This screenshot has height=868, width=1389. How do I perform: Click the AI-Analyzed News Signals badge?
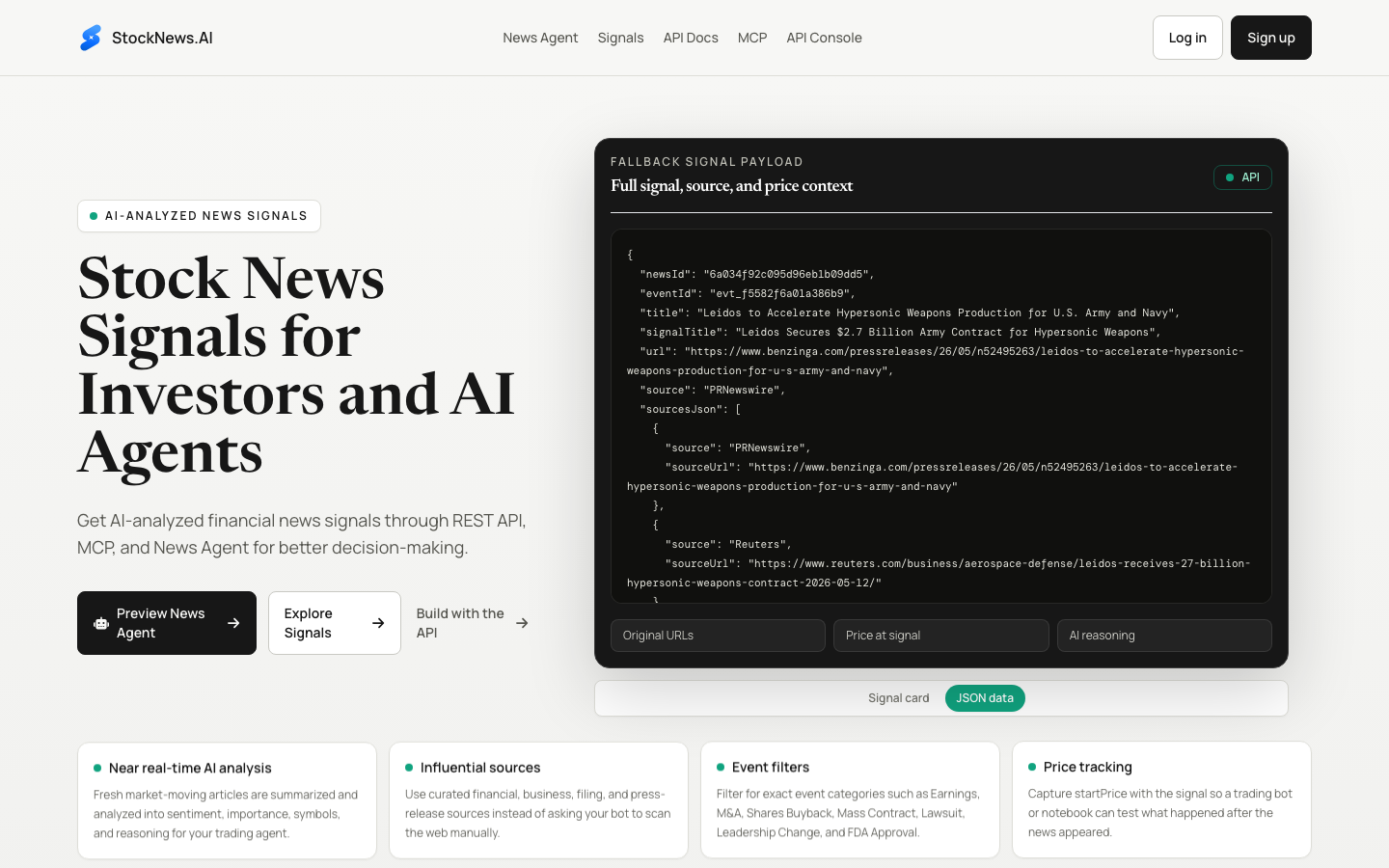click(199, 216)
